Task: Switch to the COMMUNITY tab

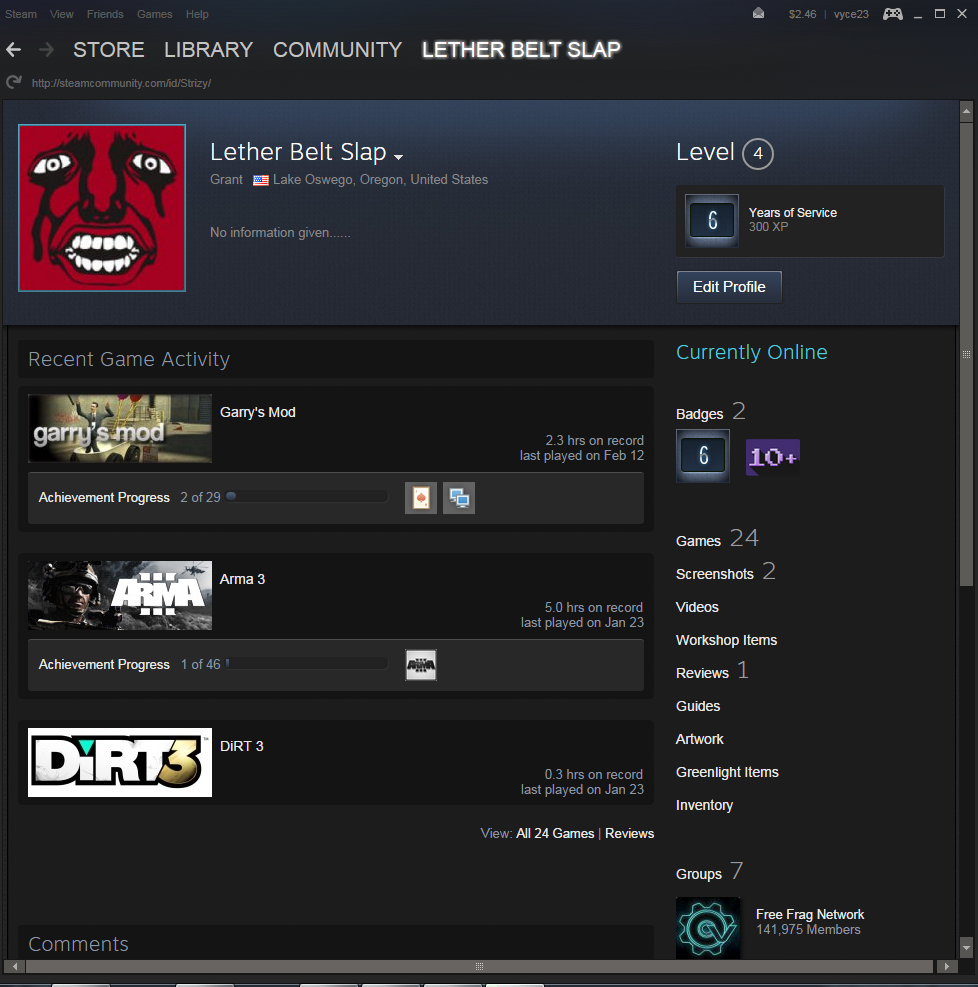Action: [x=337, y=50]
